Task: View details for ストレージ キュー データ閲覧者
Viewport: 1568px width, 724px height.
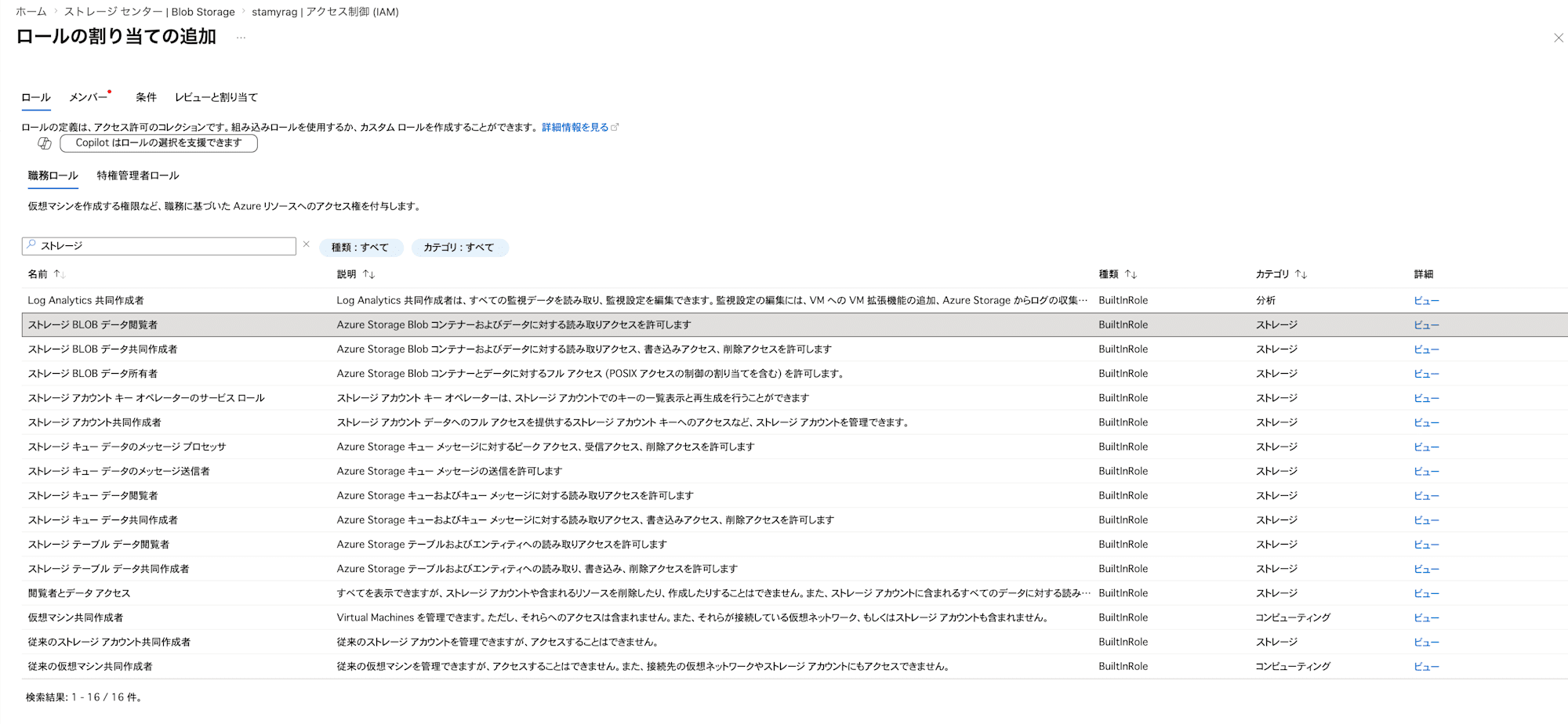Action: click(x=1427, y=496)
